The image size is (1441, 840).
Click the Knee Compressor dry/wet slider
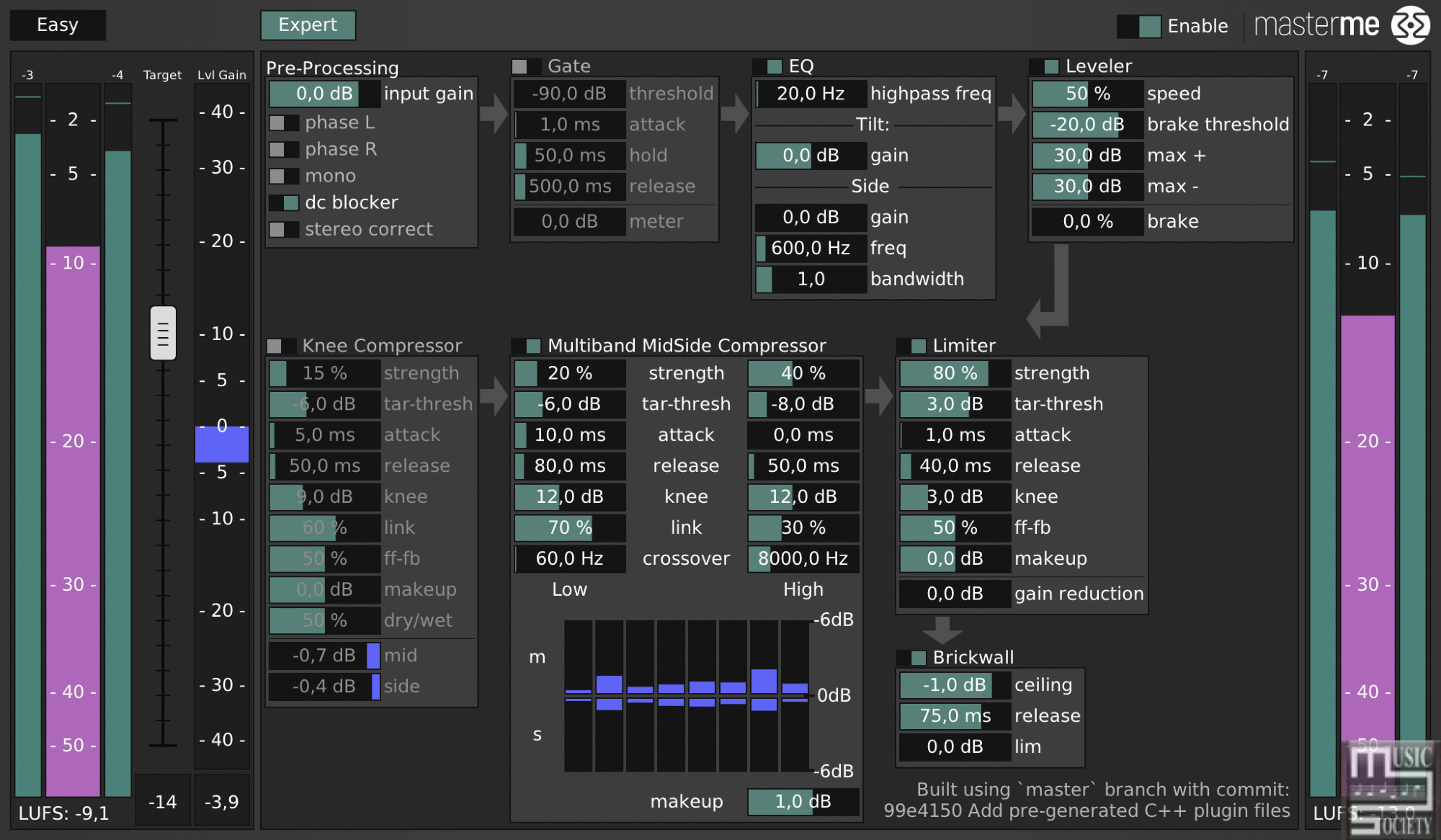(x=324, y=621)
